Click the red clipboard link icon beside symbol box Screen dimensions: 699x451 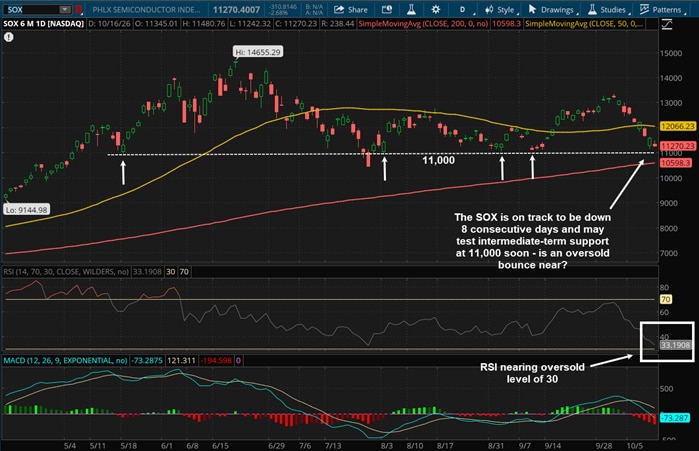[x=78, y=9]
